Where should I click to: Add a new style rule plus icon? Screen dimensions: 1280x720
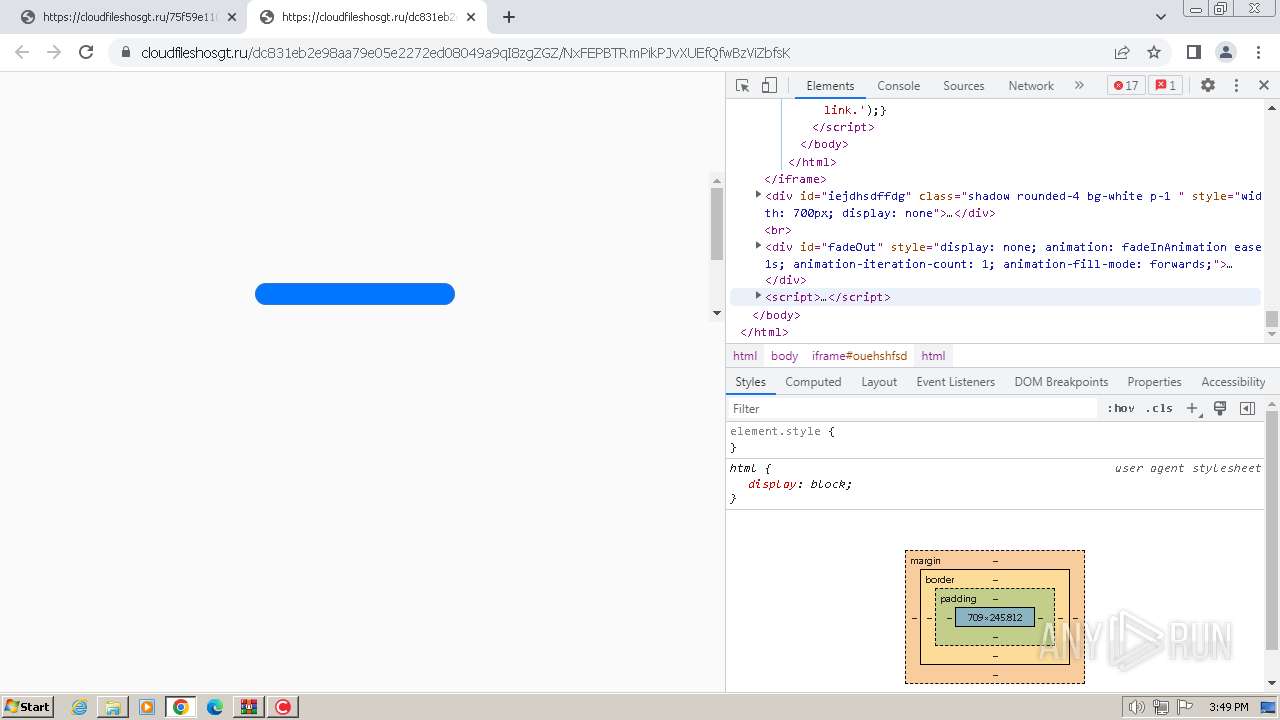click(x=1192, y=408)
